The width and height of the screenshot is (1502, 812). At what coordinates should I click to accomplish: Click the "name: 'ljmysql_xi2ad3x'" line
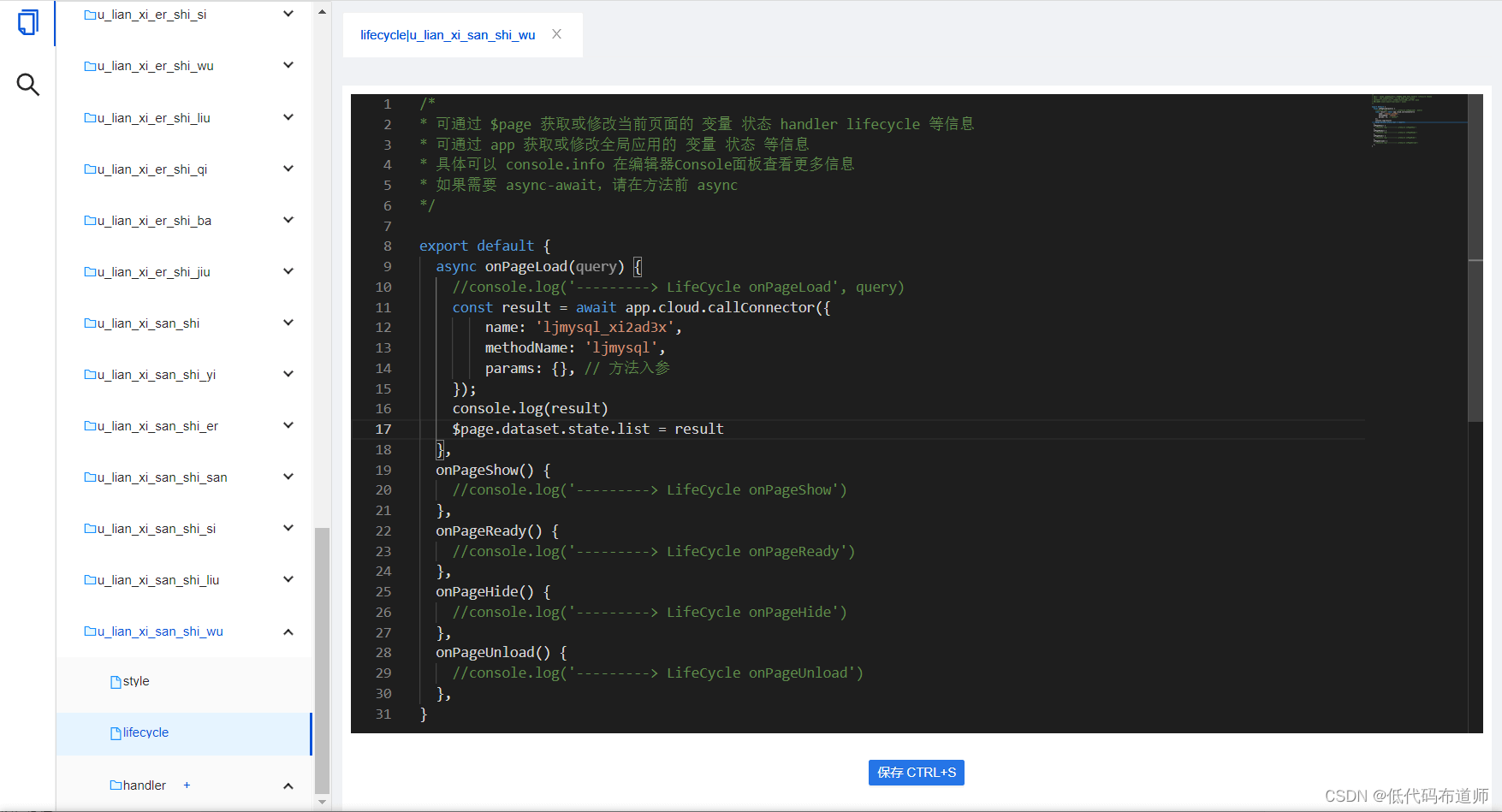584,327
